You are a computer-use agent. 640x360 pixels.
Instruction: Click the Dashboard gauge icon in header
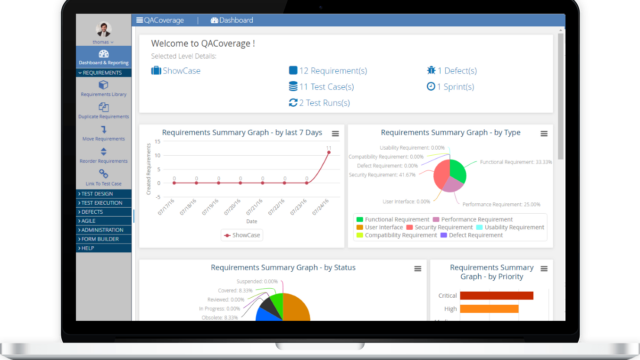click(x=214, y=20)
